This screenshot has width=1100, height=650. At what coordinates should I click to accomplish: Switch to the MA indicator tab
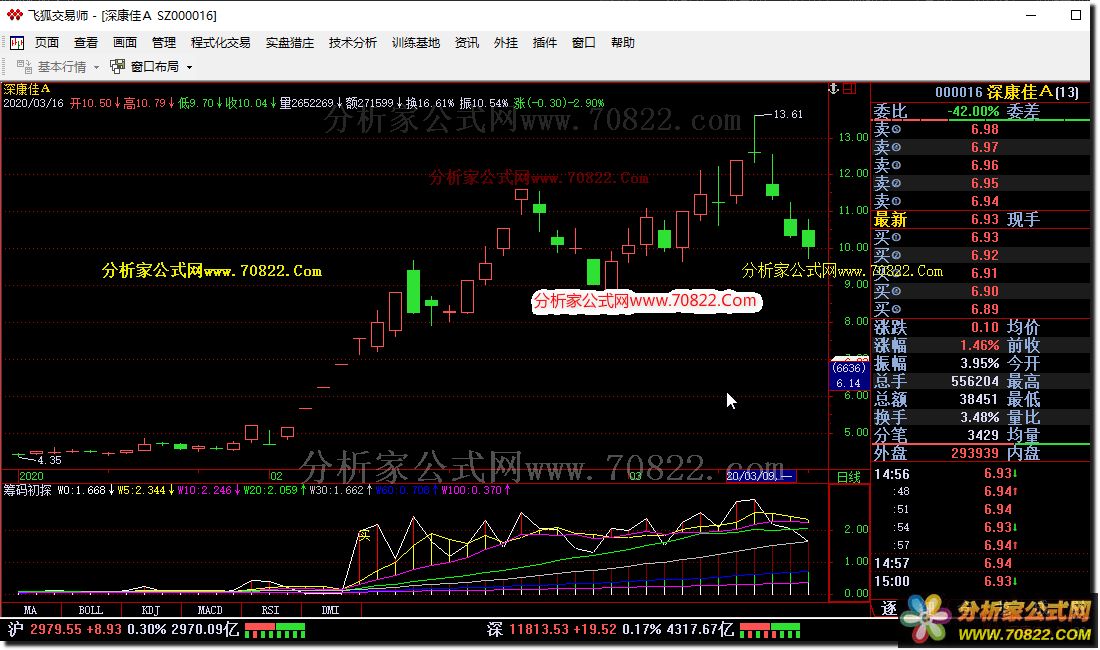click(31, 610)
